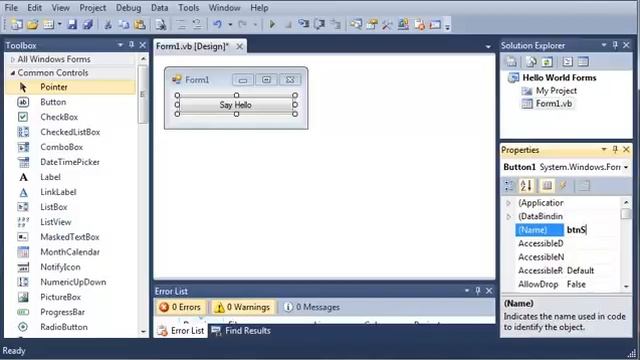
Task: Click the Undo arrow icon
Action: pos(218,24)
